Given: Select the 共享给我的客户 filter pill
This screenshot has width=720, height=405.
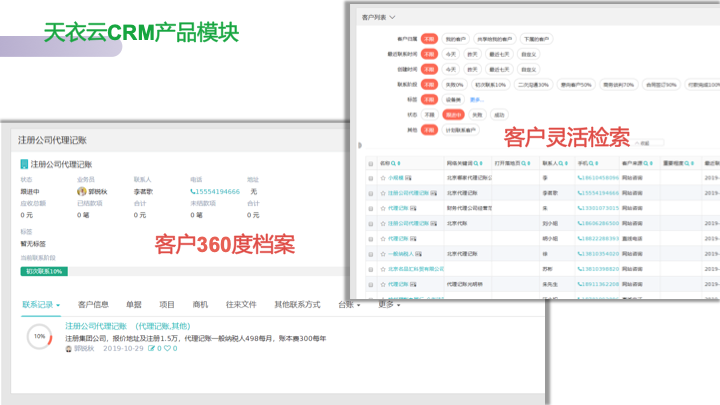Looking at the screenshot, I should 495,39.
